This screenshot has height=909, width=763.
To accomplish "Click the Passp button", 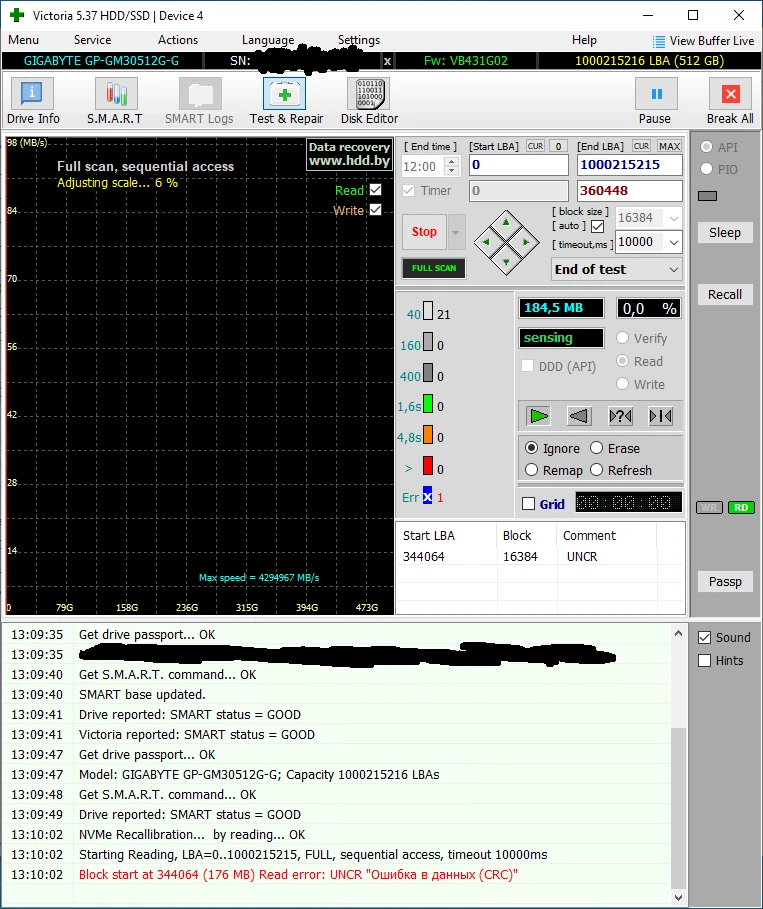I will point(725,581).
